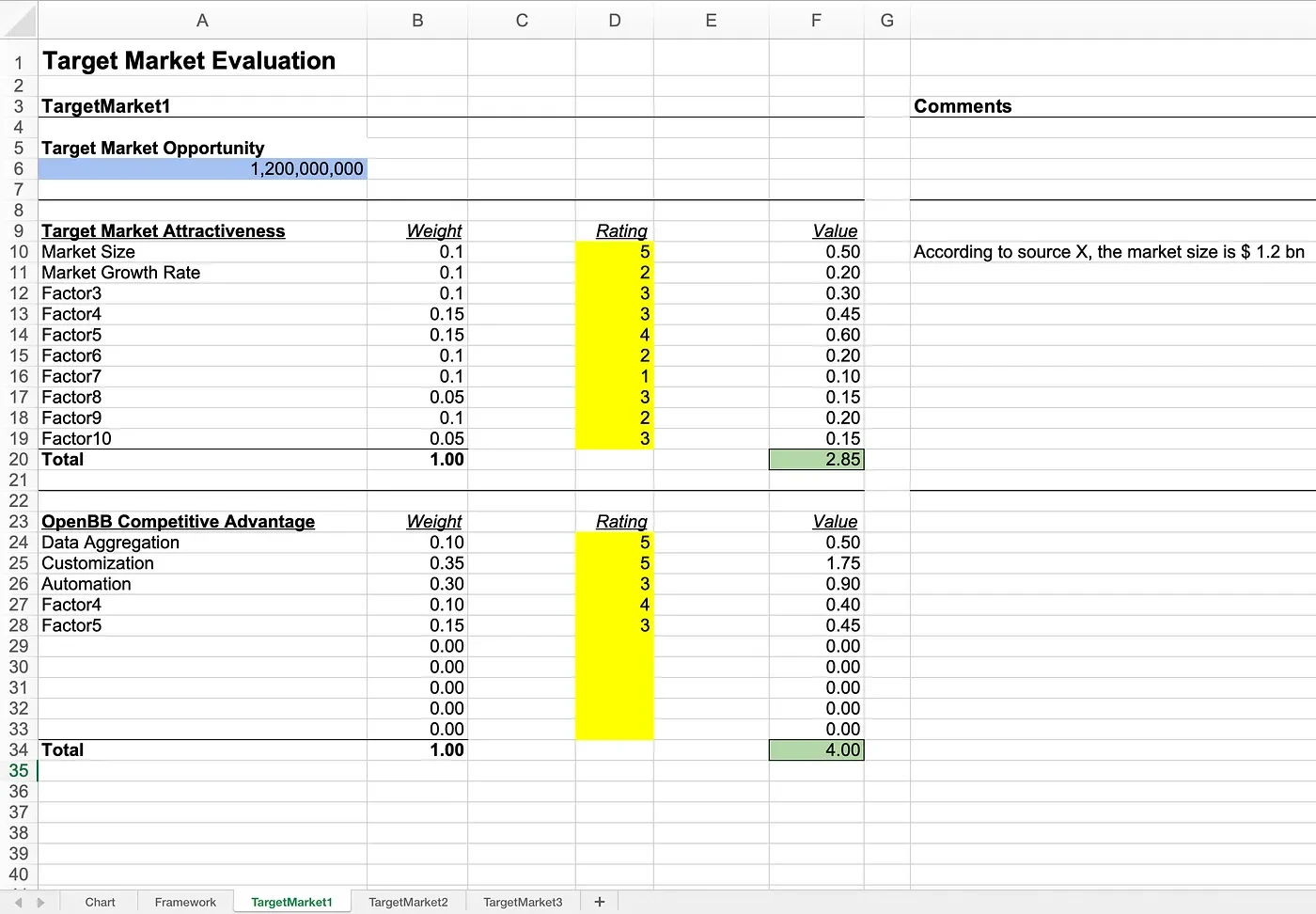Image resolution: width=1316 pixels, height=914 pixels.
Task: Switch to the TargetMarket2 sheet tab
Action: coord(408,902)
